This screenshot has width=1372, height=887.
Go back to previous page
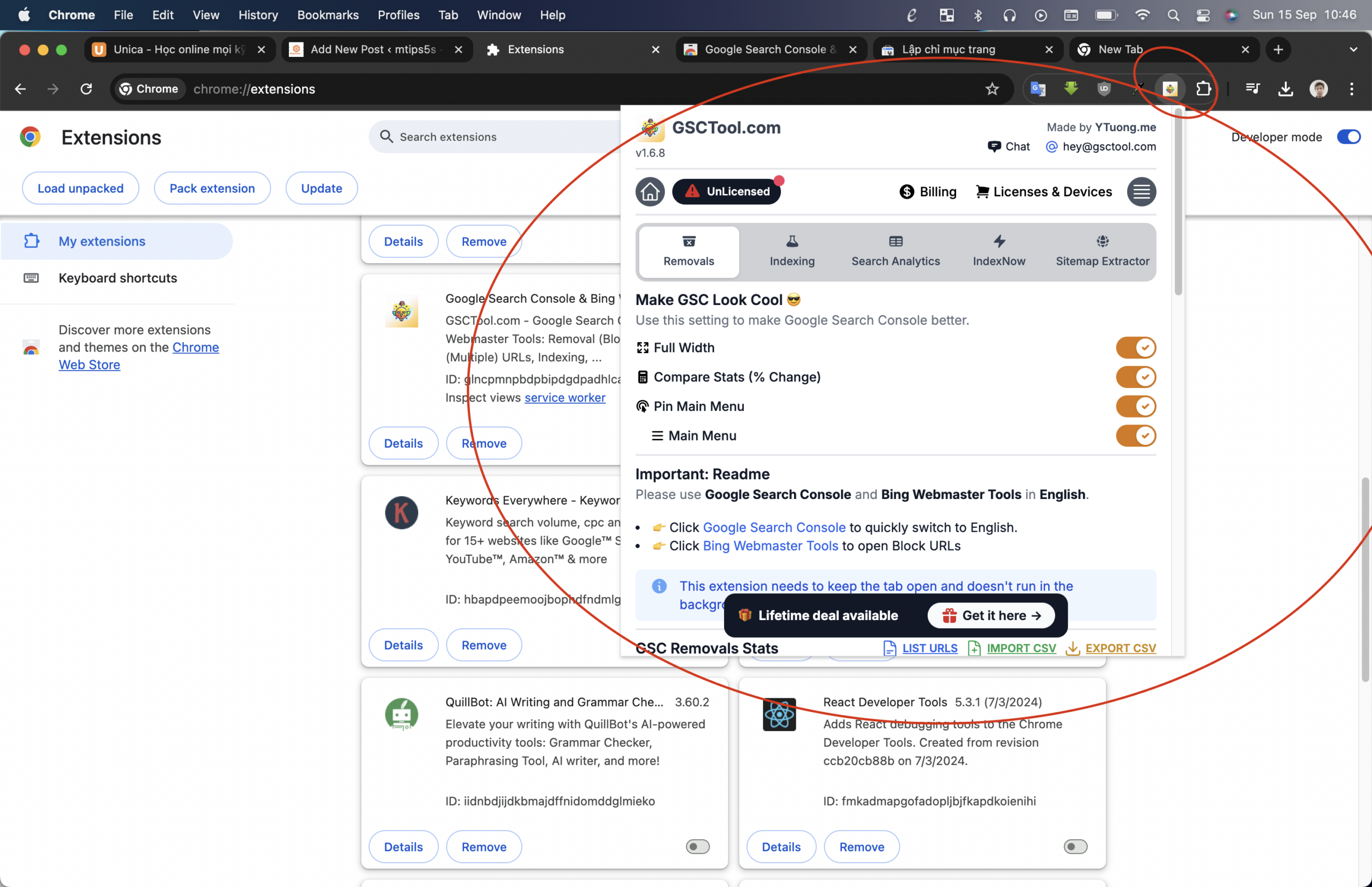pos(20,89)
